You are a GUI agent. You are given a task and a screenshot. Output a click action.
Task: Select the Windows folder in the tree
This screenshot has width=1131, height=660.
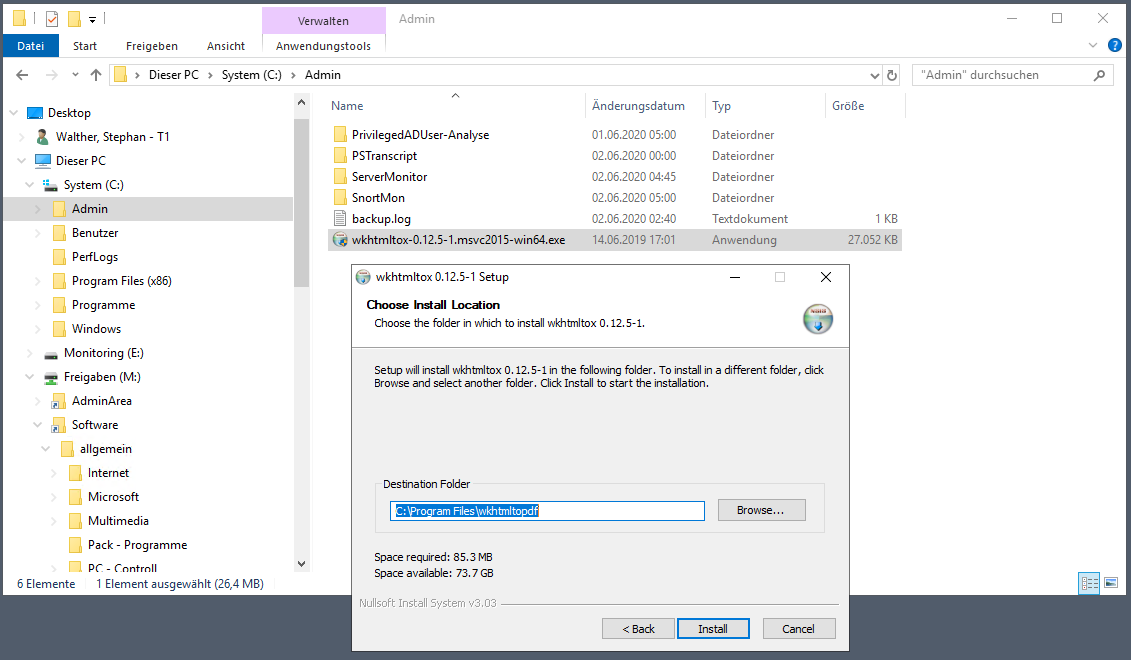(x=96, y=329)
